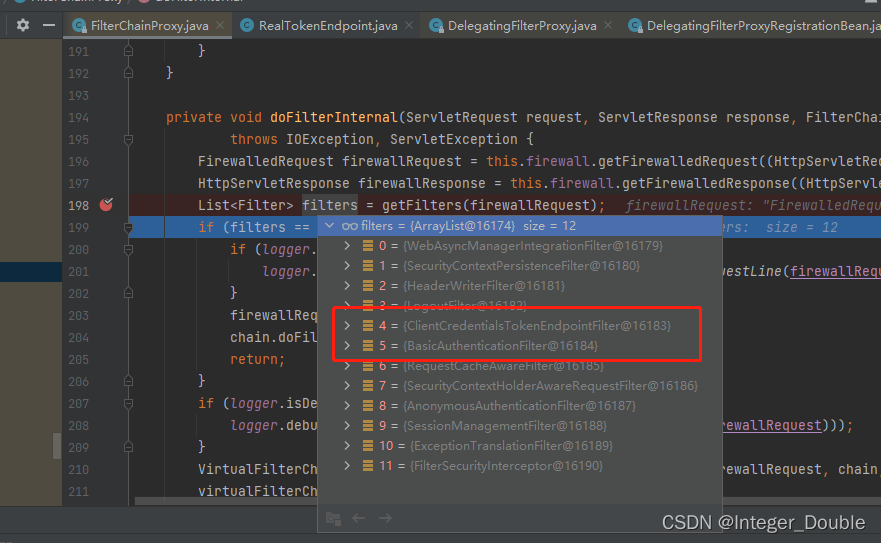Select HeaderWriterFilter@16181 row
Viewport: 881px width, 543px height.
(520, 286)
